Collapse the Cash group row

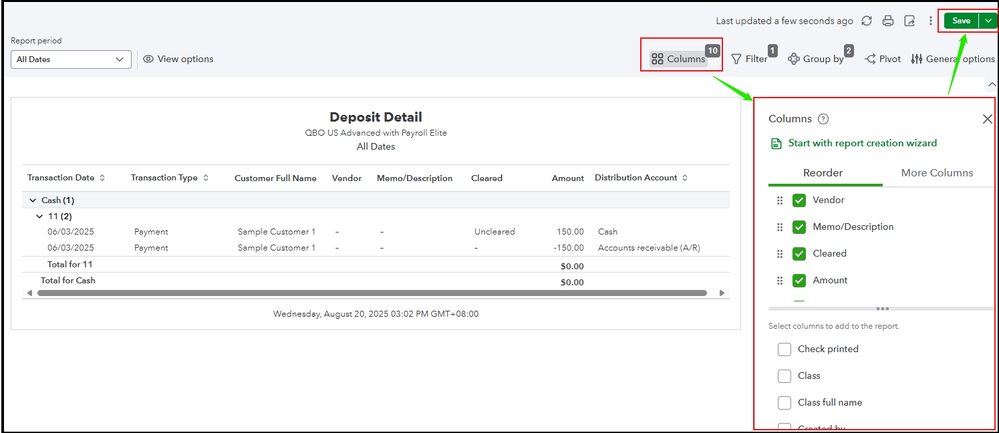(32, 201)
